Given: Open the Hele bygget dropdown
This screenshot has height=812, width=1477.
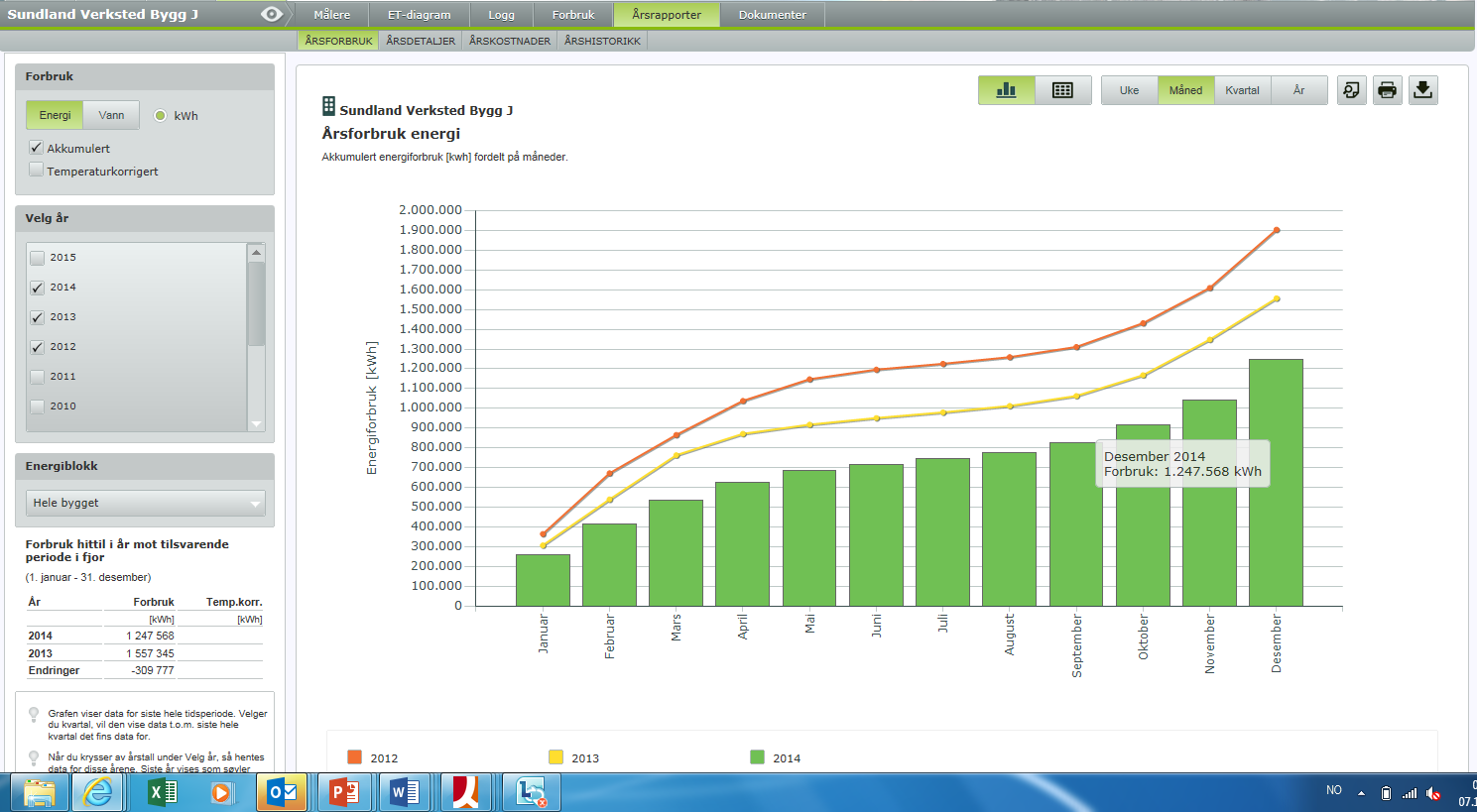Looking at the screenshot, I should click(x=146, y=503).
